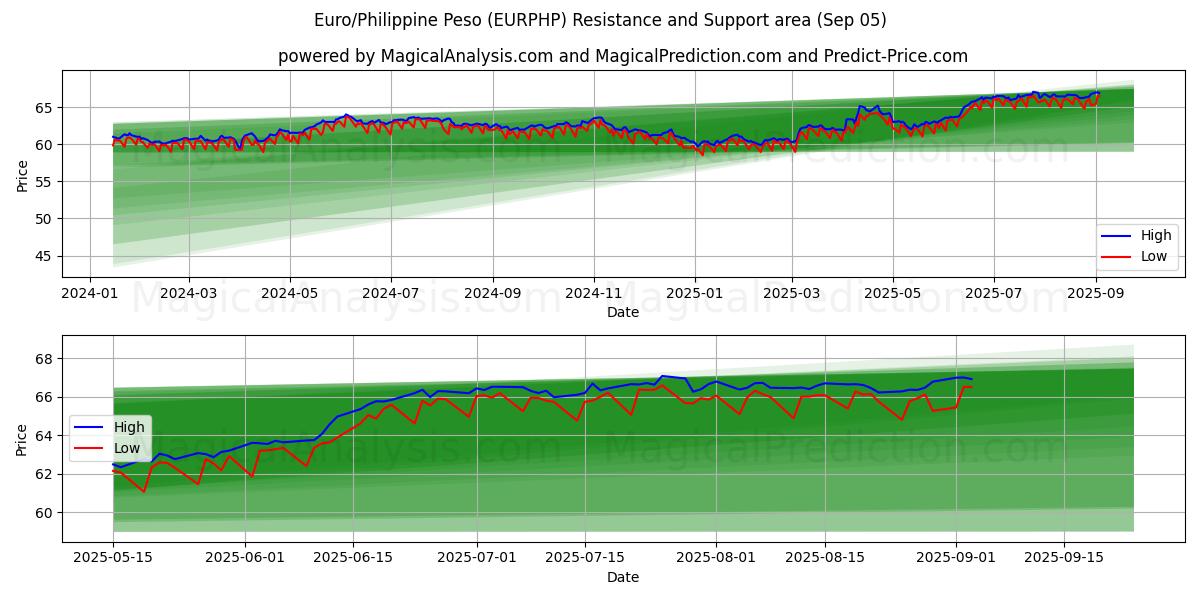Click the '2025-09-15' lower axis label
Screen dimensions: 1200x600
coord(1066,558)
